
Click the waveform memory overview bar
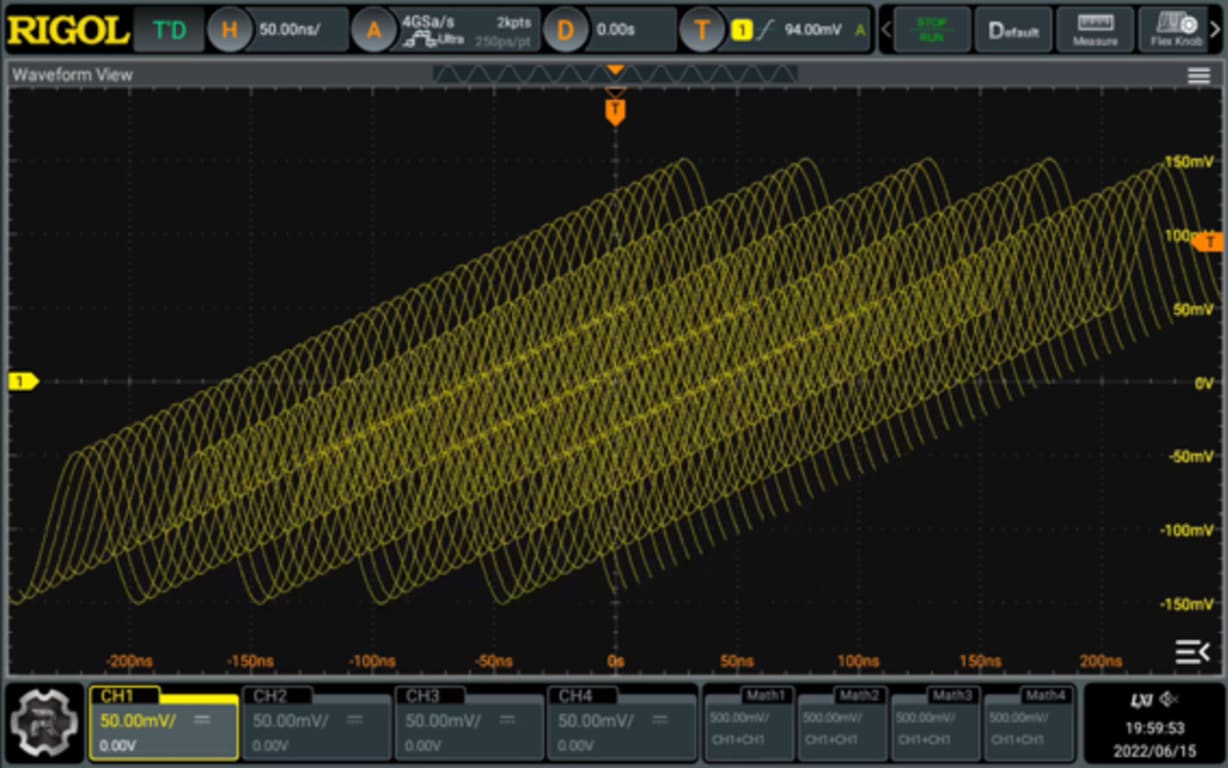point(615,74)
